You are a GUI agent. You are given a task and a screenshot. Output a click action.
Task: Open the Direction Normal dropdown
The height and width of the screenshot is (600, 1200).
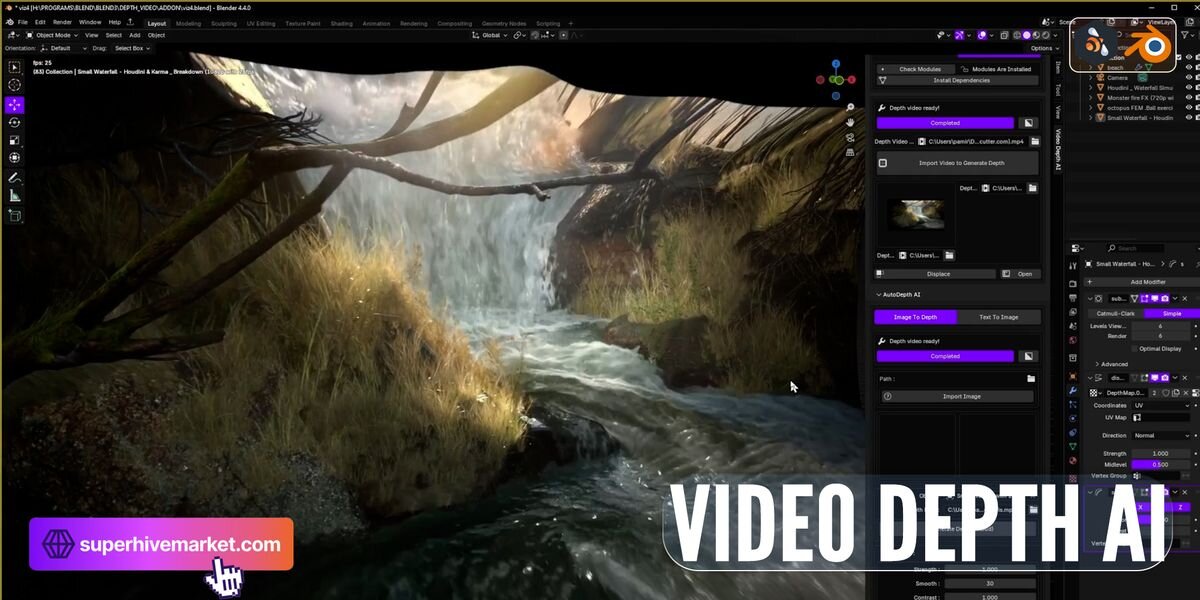tap(1162, 436)
